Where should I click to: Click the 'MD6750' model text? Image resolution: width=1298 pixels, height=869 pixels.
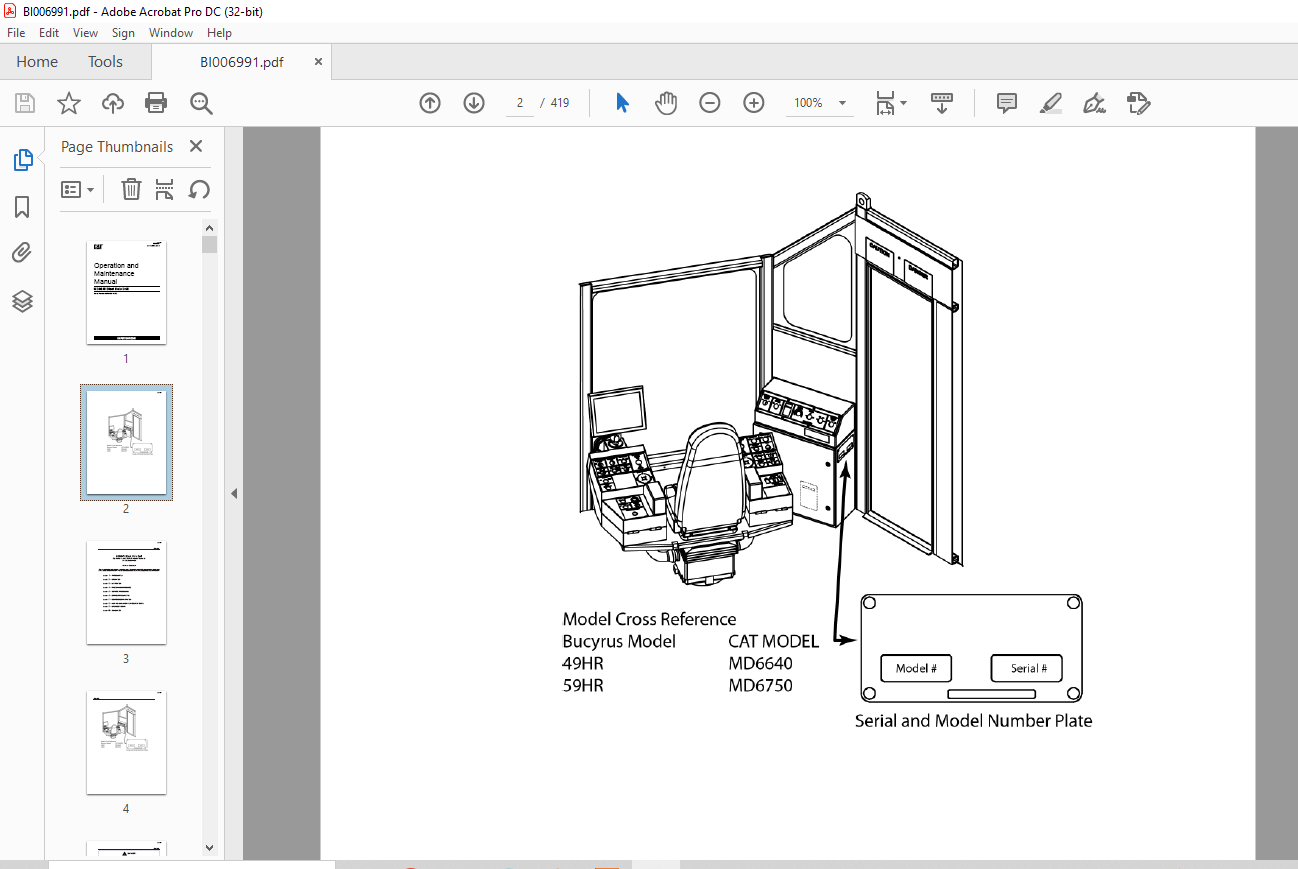click(x=760, y=685)
